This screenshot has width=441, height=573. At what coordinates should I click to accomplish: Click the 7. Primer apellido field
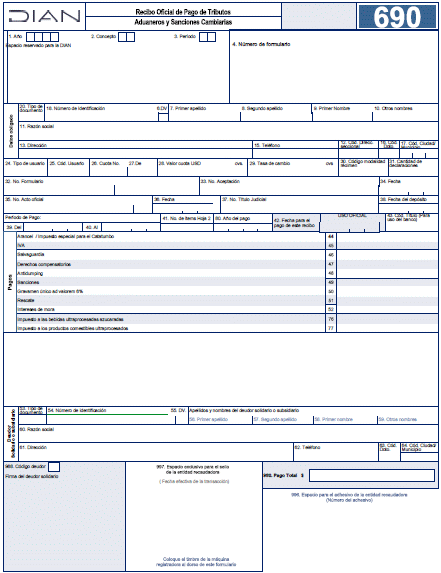[x=205, y=113]
